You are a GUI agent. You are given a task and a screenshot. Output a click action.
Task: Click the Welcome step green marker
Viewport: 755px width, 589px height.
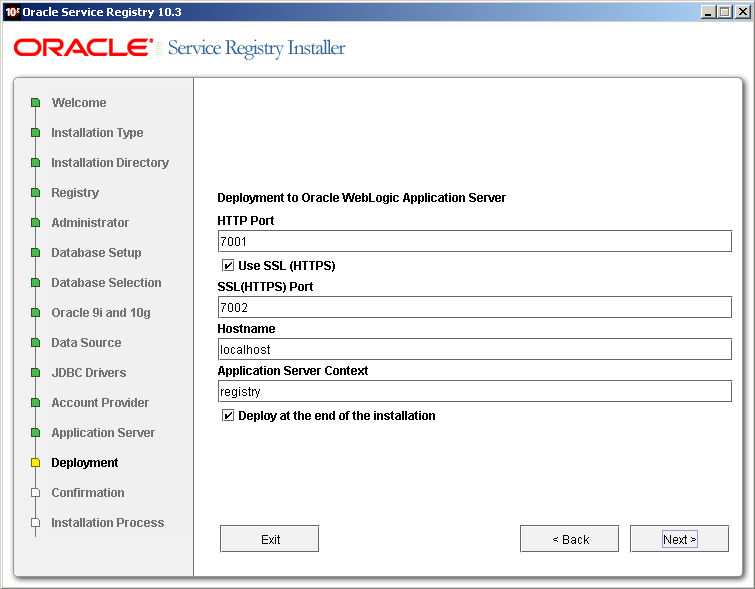(35, 103)
